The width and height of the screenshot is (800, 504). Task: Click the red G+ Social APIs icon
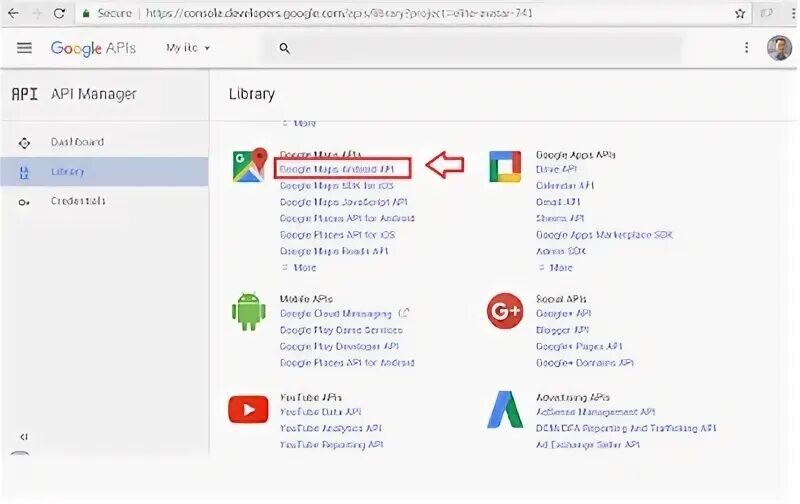click(505, 310)
